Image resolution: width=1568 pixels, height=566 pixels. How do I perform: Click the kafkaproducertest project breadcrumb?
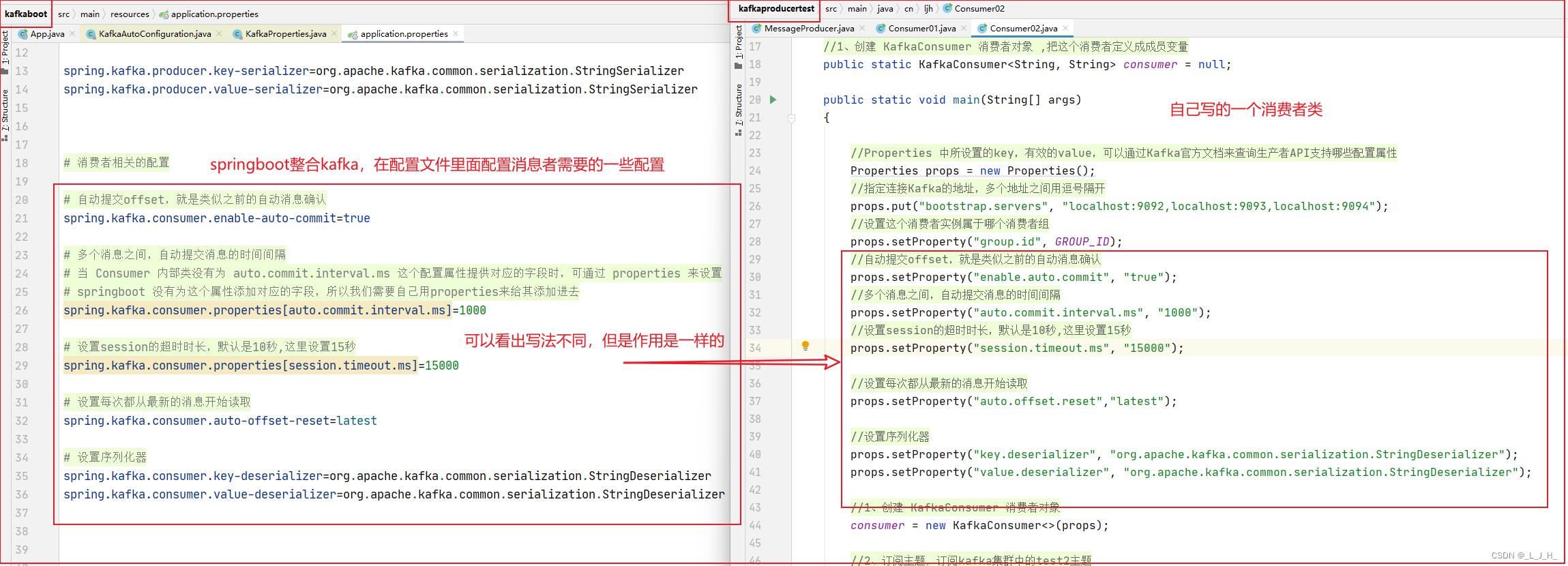point(776,9)
